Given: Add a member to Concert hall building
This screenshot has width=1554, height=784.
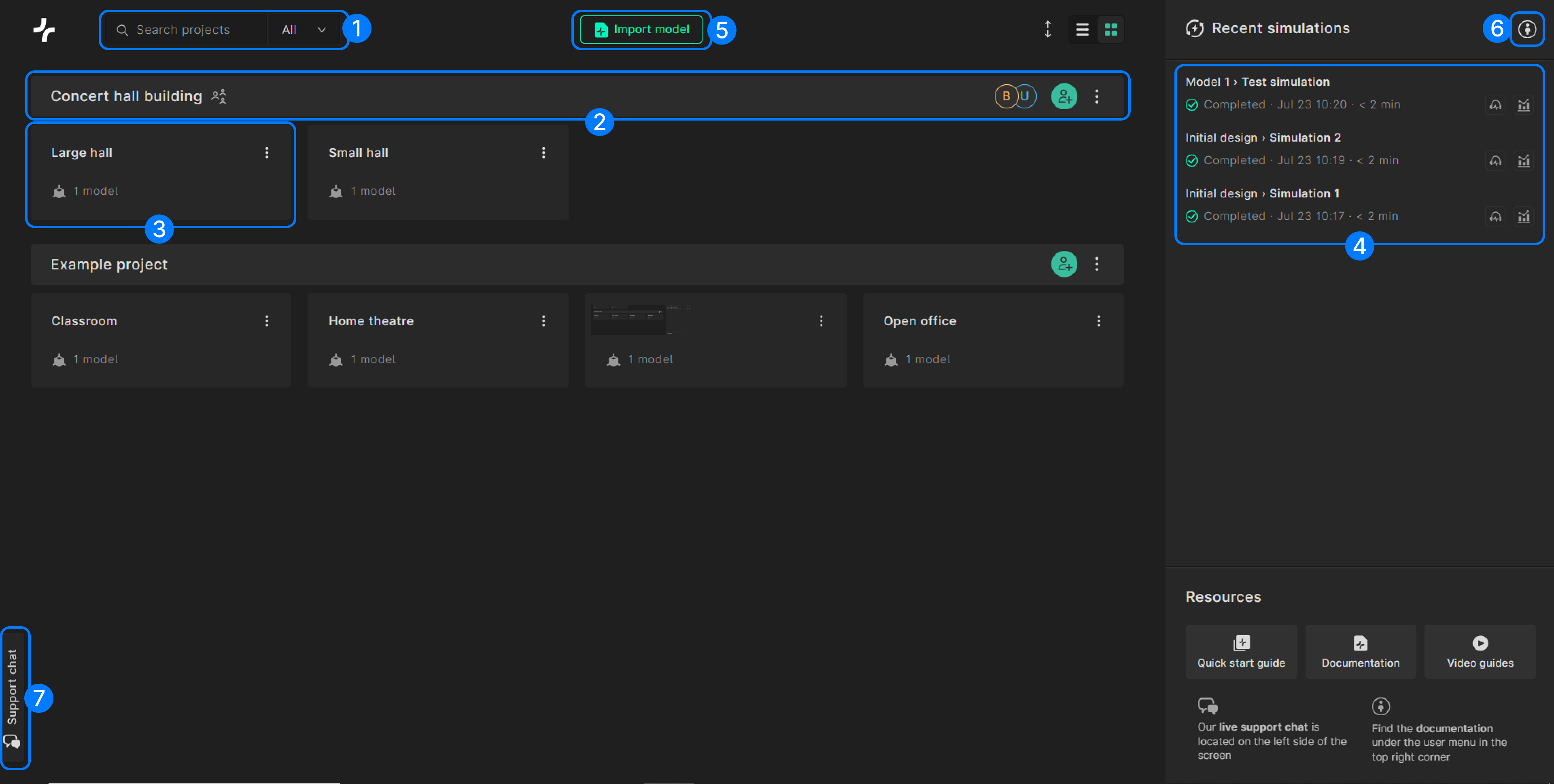Looking at the screenshot, I should [x=1064, y=96].
